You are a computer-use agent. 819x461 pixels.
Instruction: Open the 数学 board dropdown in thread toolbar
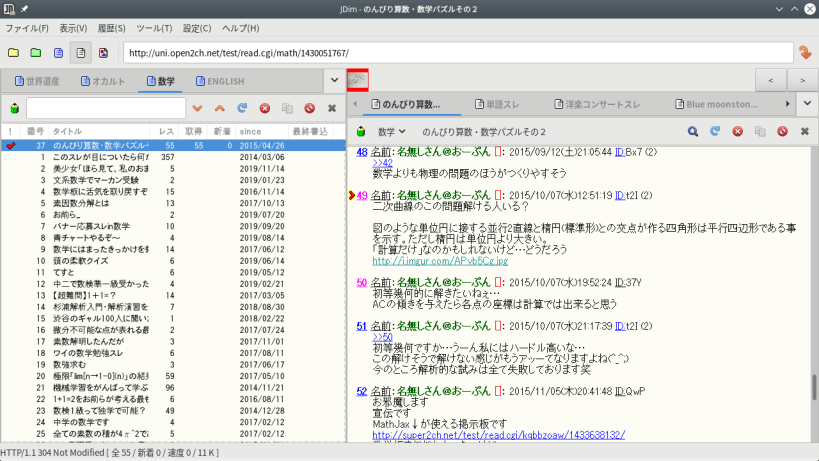pyautogui.click(x=392, y=132)
